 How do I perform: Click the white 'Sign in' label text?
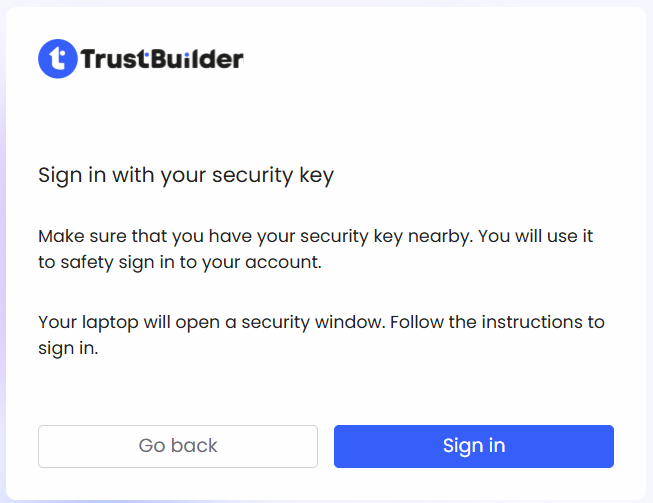click(473, 446)
